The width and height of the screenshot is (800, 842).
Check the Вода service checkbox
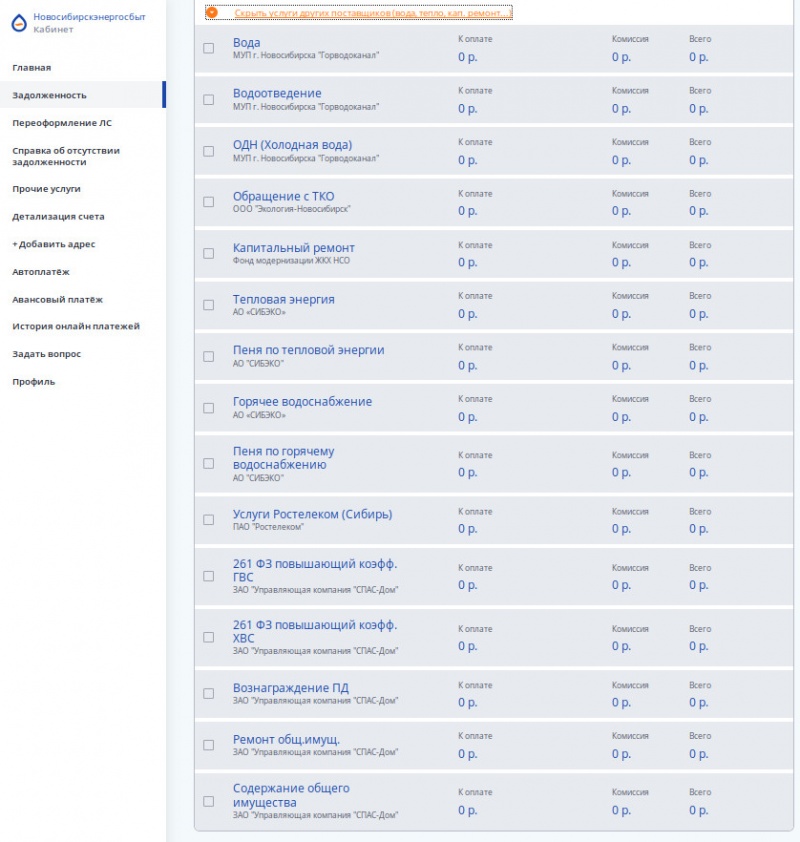(208, 48)
